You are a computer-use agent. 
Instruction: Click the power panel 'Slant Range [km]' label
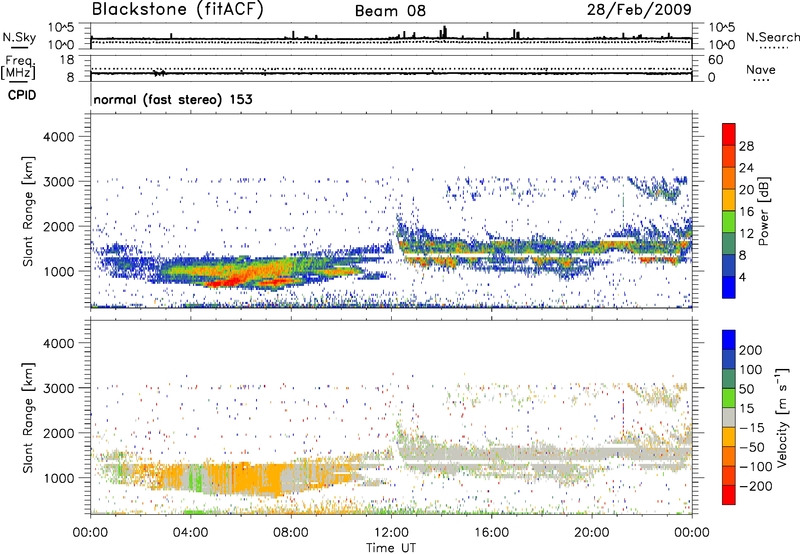(x=28, y=211)
